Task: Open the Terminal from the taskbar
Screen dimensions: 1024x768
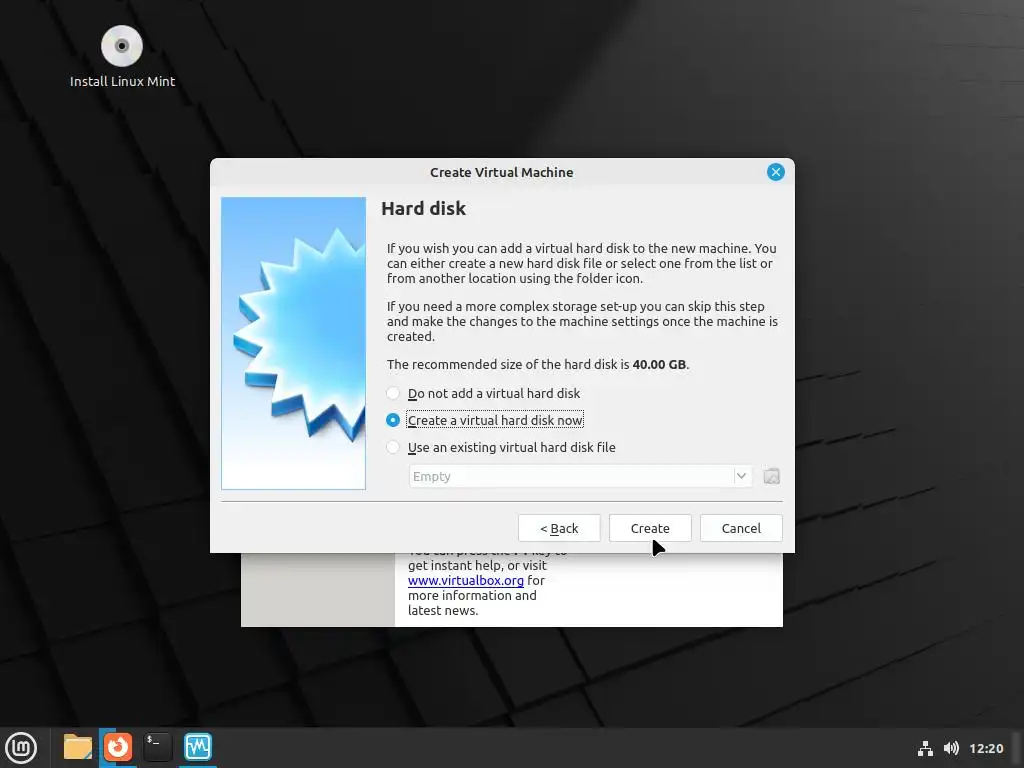Action: [157, 747]
